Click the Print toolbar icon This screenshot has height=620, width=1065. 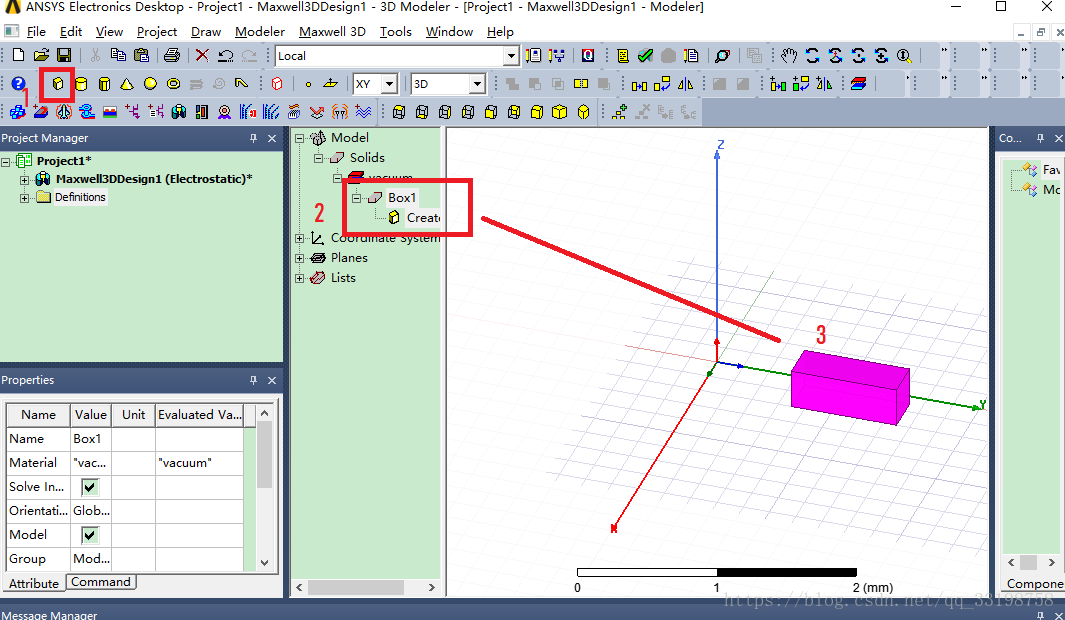(171, 56)
